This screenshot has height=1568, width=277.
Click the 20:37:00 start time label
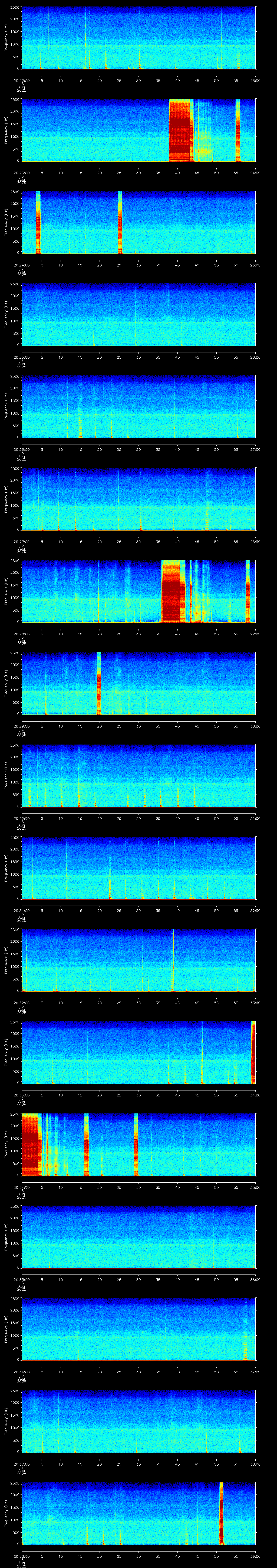[21, 1464]
